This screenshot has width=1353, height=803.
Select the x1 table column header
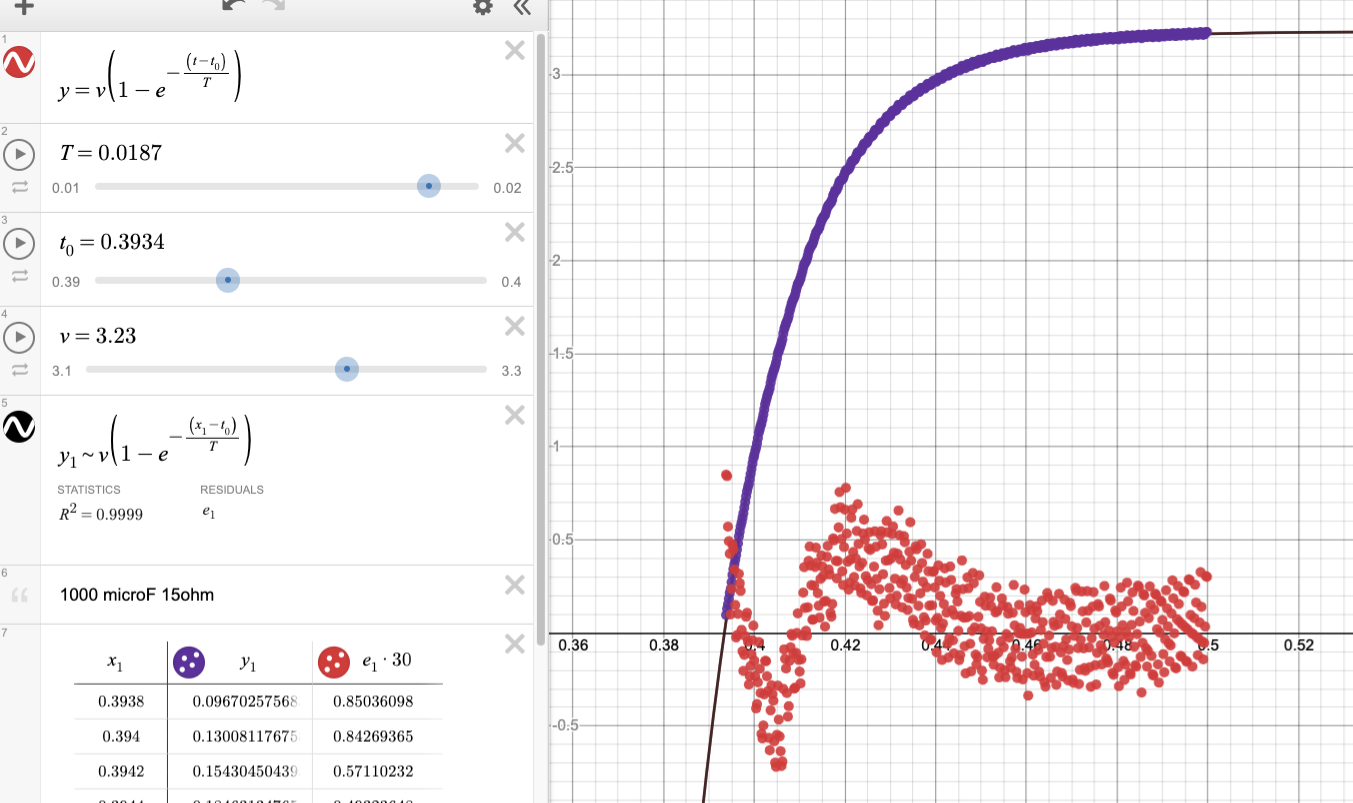pyautogui.click(x=115, y=662)
